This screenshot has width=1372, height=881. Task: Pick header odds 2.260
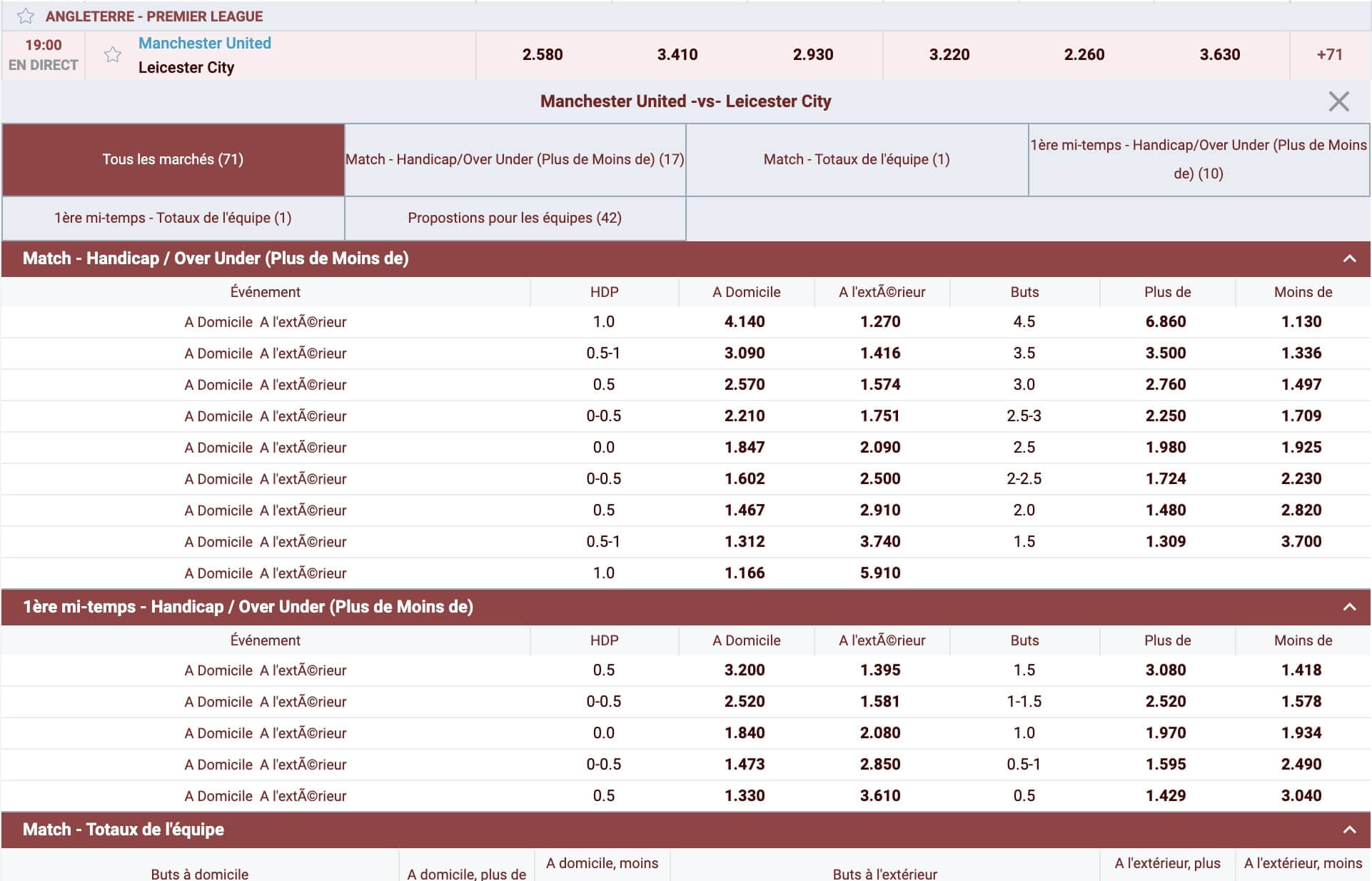tap(1084, 54)
